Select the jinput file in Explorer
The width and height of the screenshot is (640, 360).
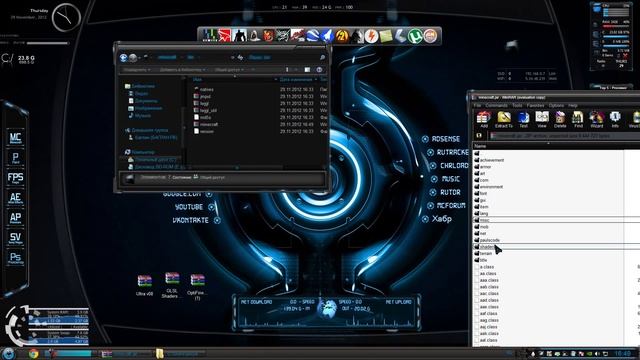[x=202, y=96]
